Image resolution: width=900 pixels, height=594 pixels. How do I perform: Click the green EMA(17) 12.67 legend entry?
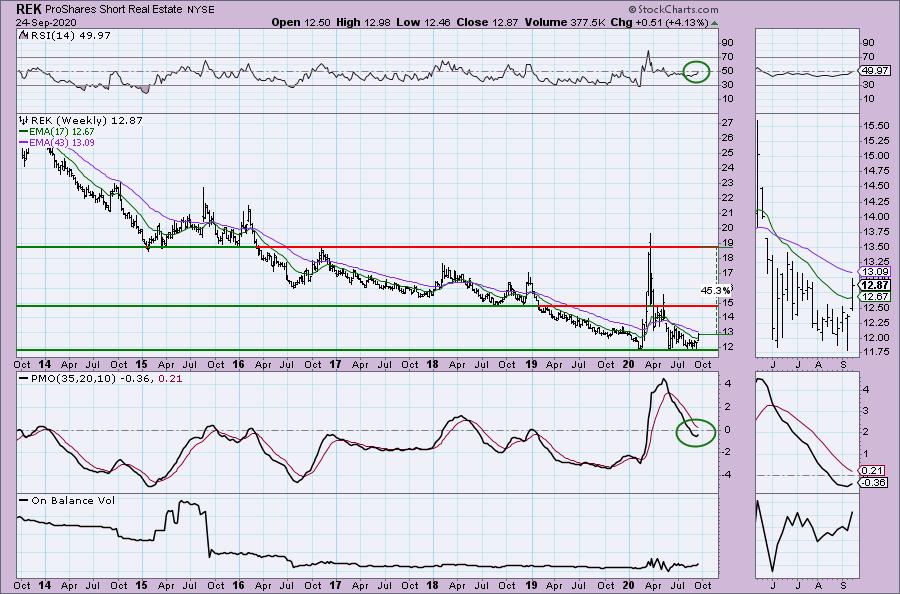pyautogui.click(x=56, y=131)
